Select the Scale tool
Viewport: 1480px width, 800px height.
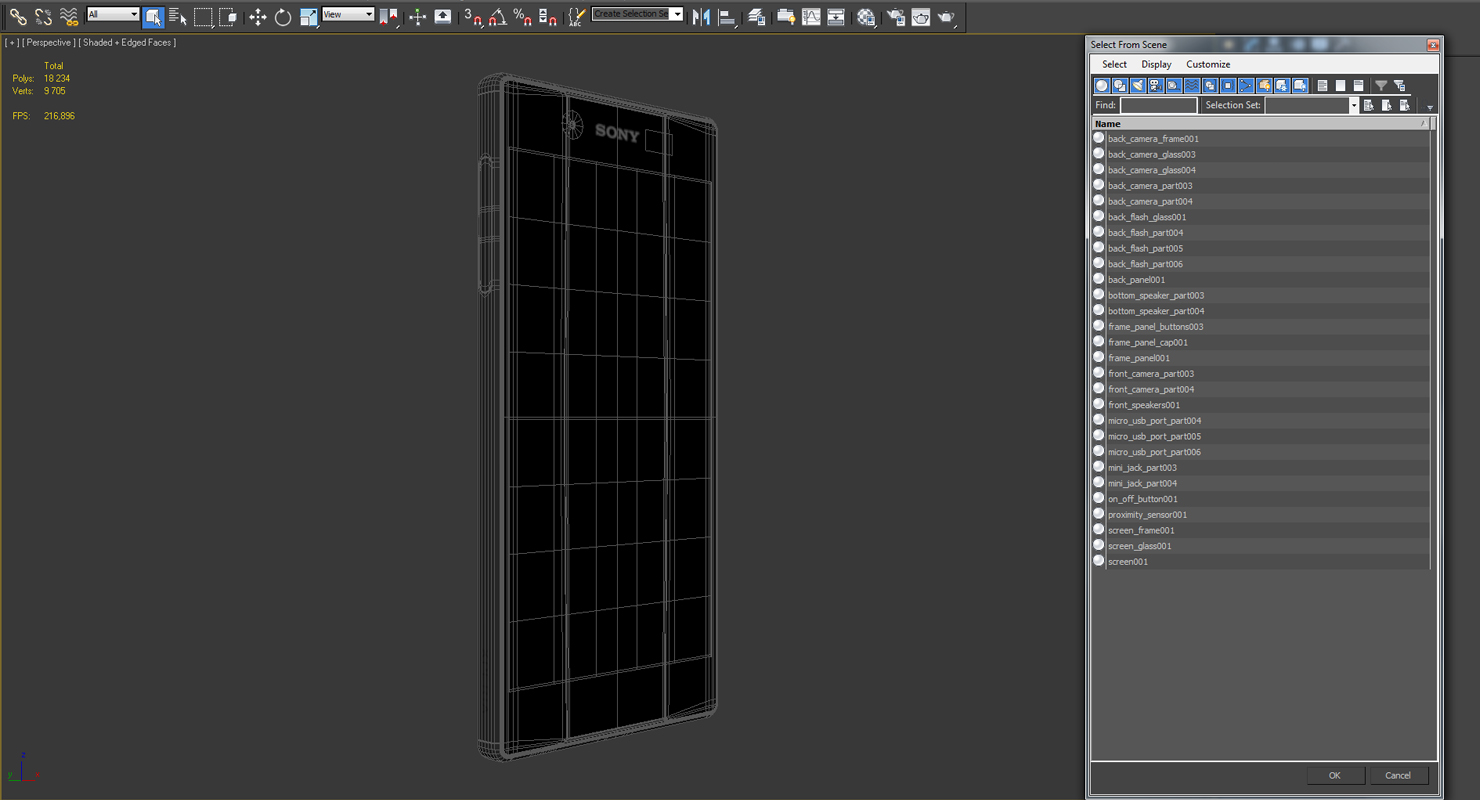(308, 16)
